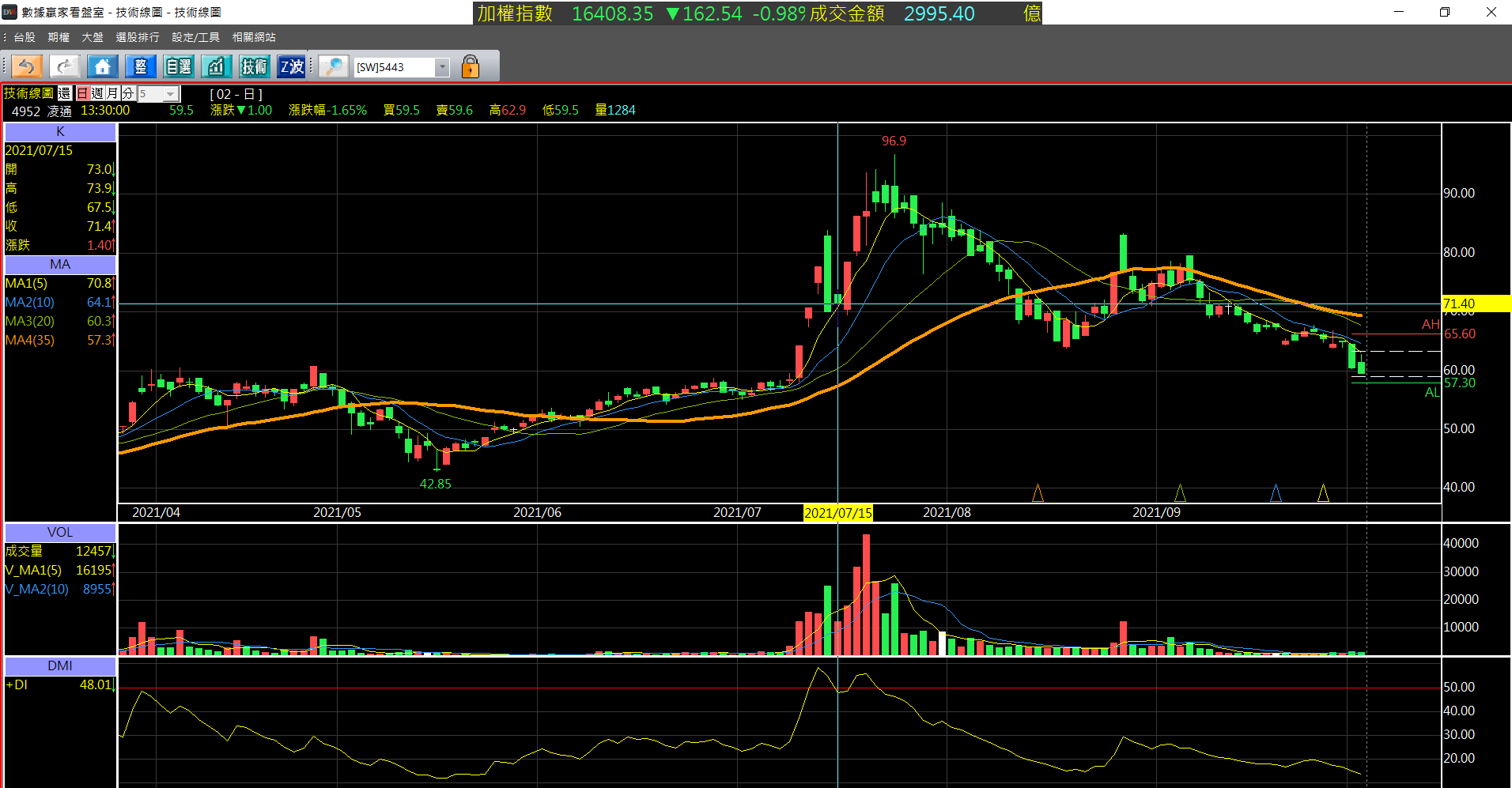Click the highlighted 2021/07/15 date label
Screen dimensions: 1512x788
(838, 513)
